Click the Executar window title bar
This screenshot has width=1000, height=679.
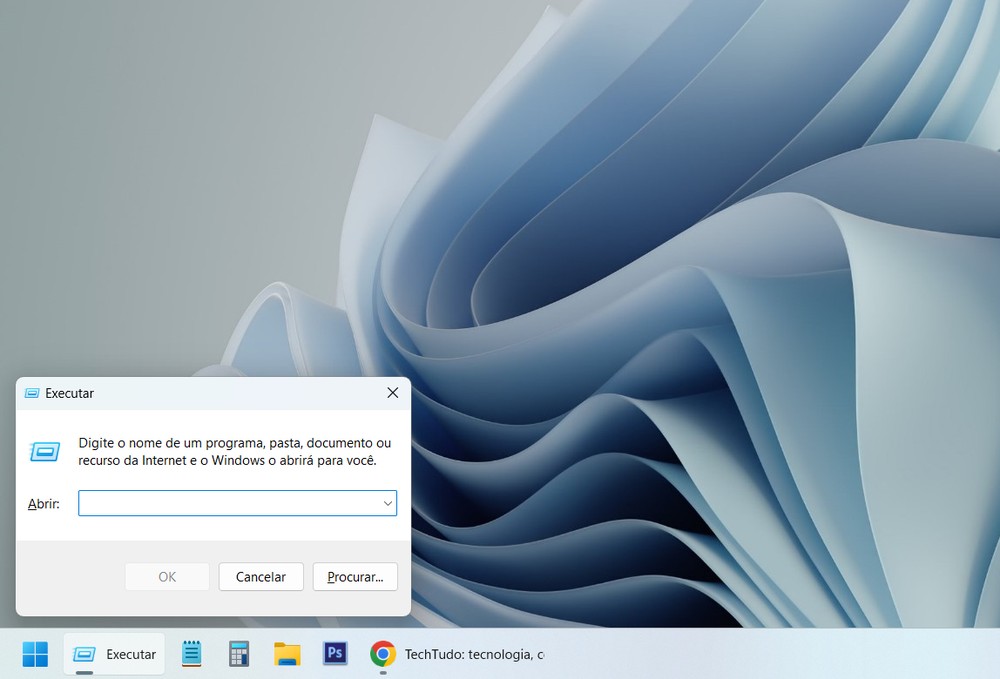(x=200, y=393)
